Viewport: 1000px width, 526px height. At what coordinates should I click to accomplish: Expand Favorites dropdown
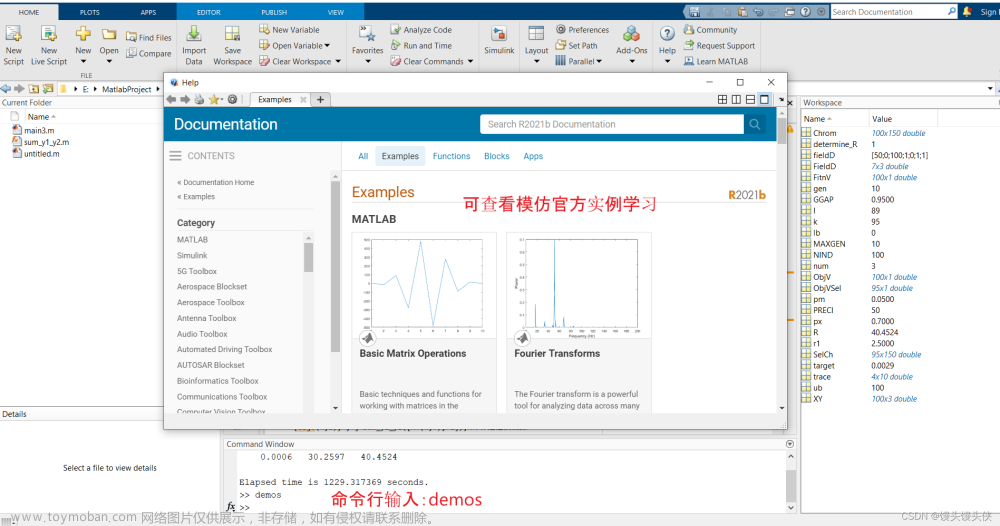(367, 62)
